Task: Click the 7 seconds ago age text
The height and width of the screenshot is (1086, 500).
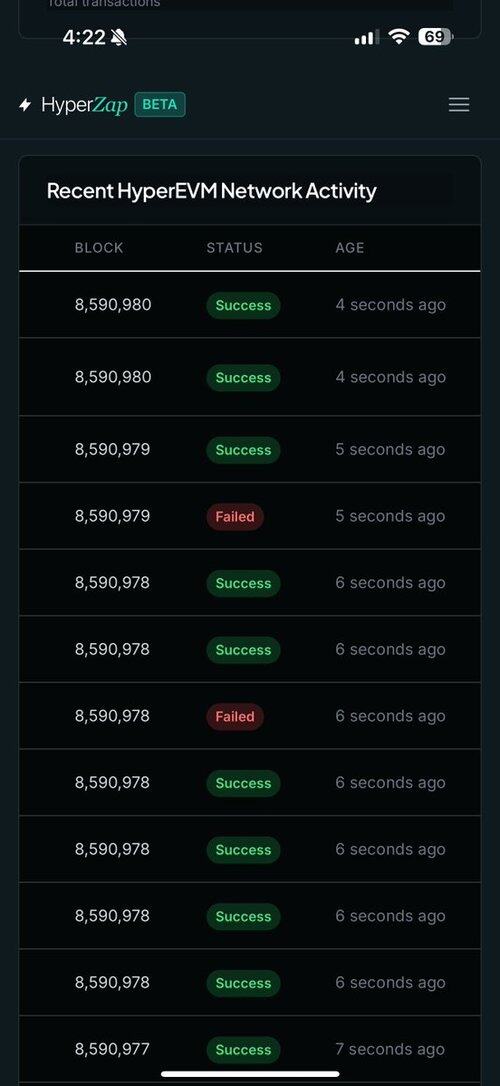Action: tap(390, 1049)
